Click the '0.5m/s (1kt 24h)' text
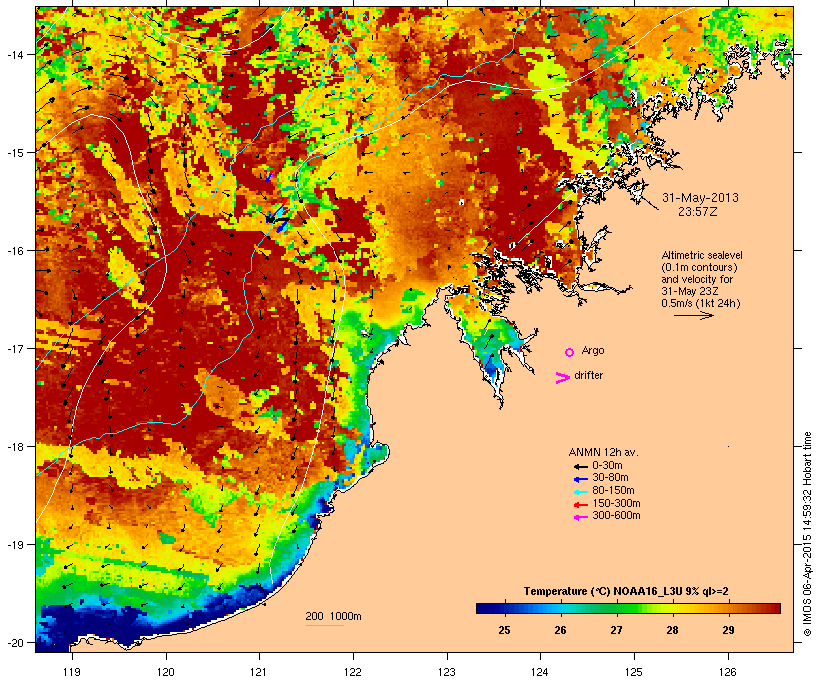Viewport: 820px width, 680px height. pos(701,303)
